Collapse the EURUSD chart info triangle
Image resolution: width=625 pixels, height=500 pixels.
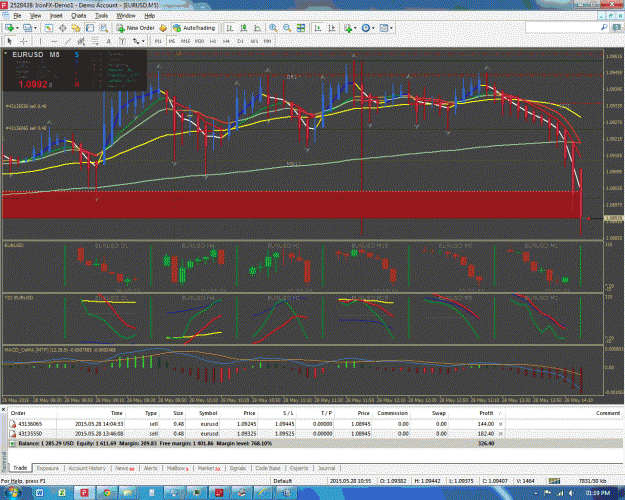click(x=6, y=53)
